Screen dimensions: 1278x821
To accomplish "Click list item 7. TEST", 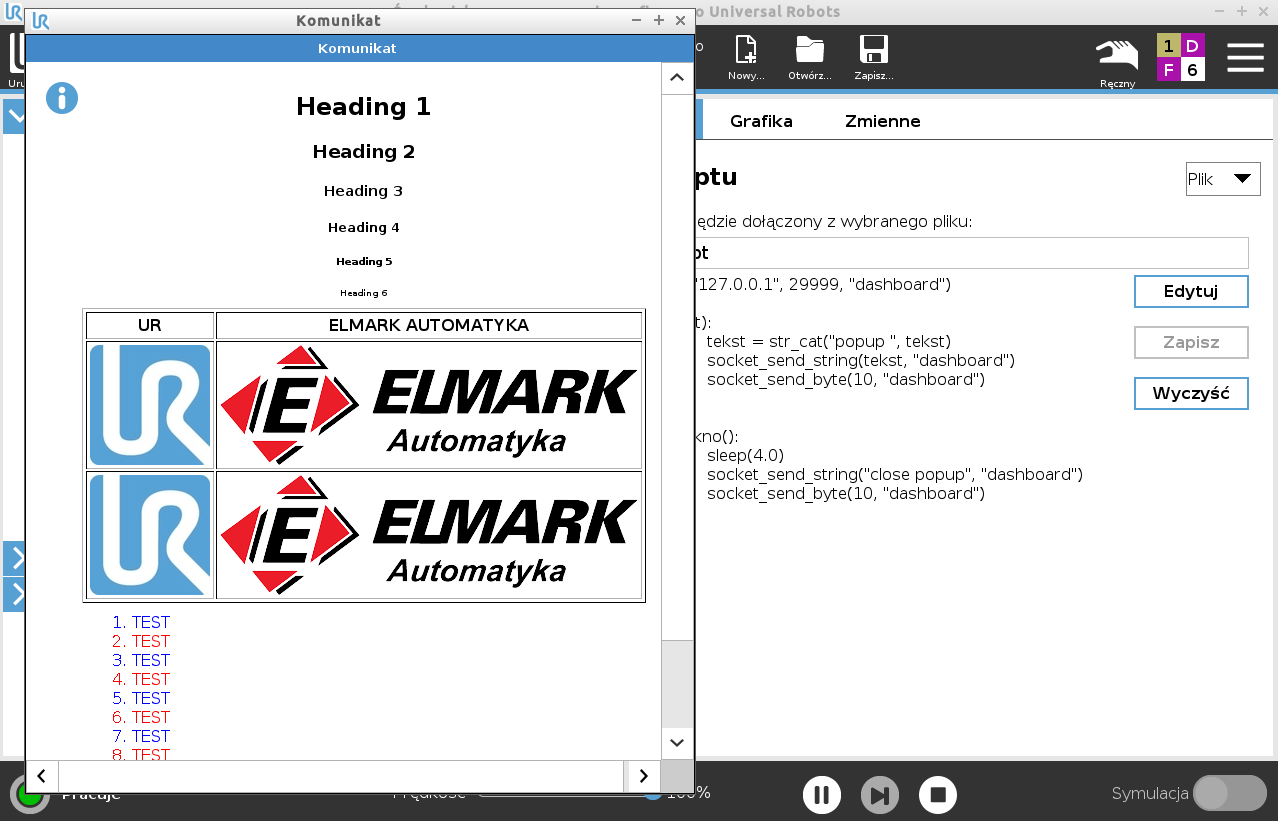I will [x=141, y=736].
